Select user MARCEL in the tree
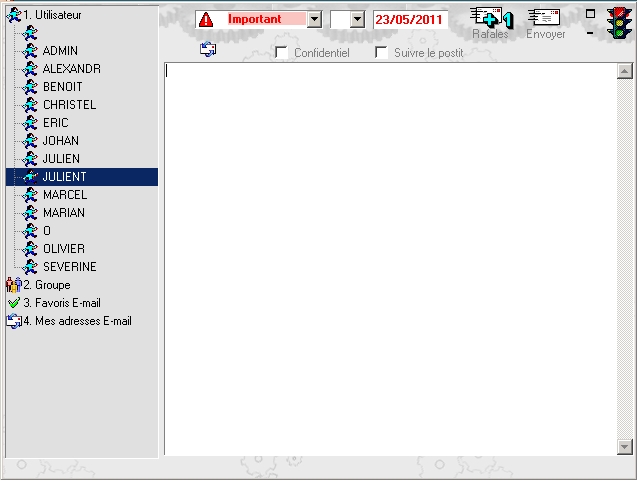The width and height of the screenshot is (637, 480). pyautogui.click(x=64, y=195)
